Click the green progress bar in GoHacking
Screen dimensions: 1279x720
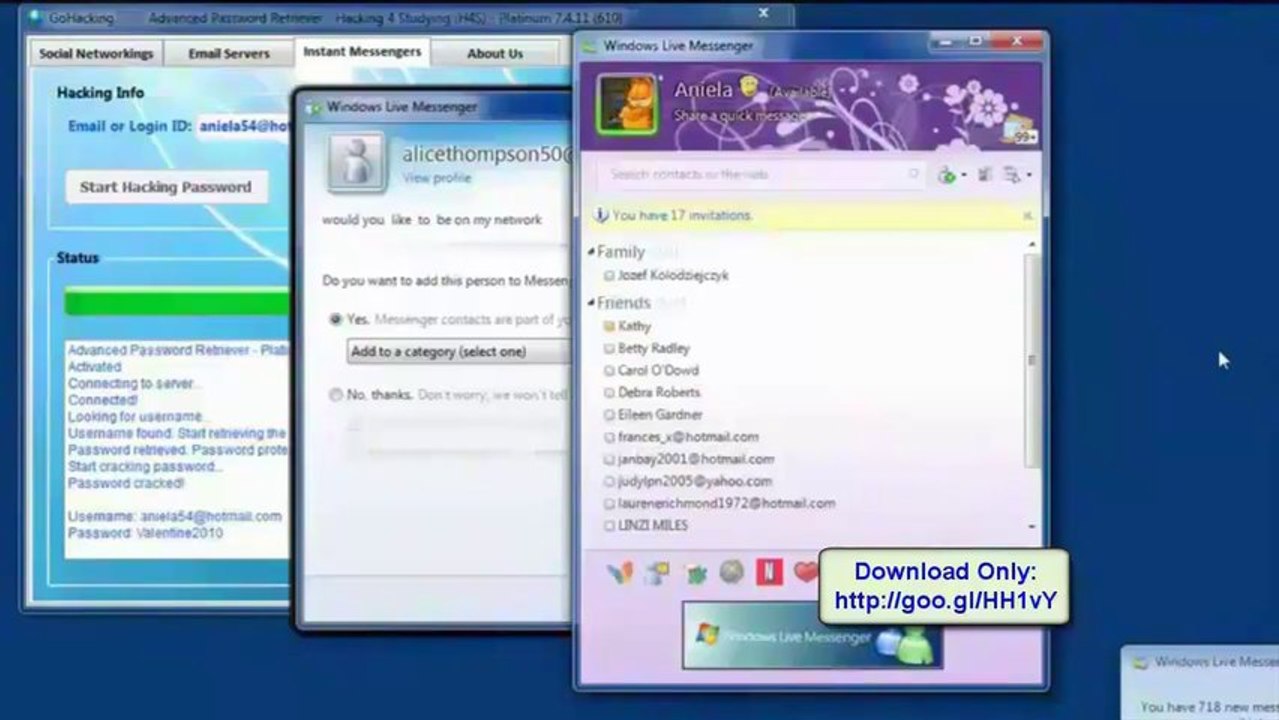tap(177, 302)
